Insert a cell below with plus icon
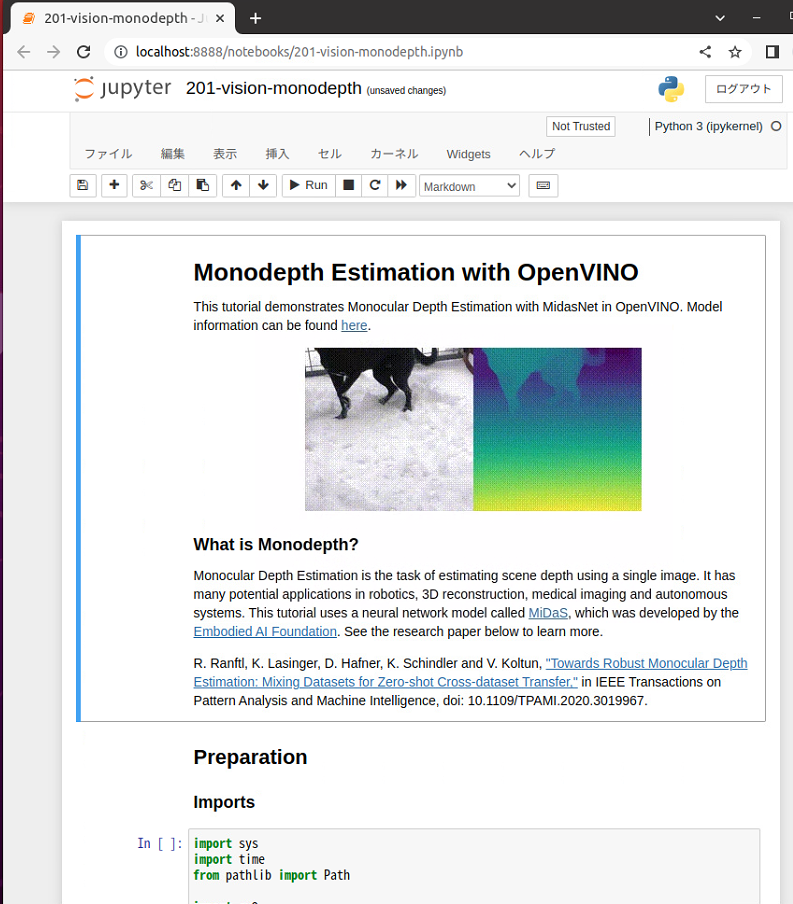 pyautogui.click(x=114, y=185)
